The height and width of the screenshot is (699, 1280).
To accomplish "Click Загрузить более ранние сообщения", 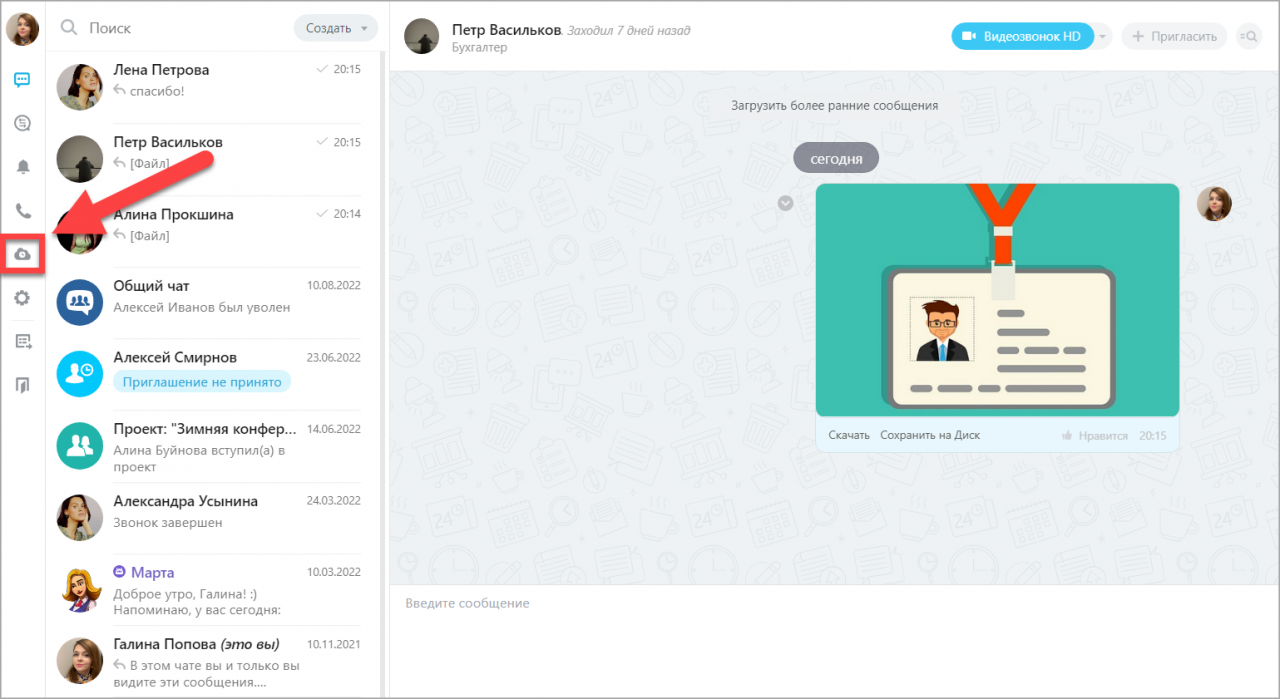I will 834,105.
